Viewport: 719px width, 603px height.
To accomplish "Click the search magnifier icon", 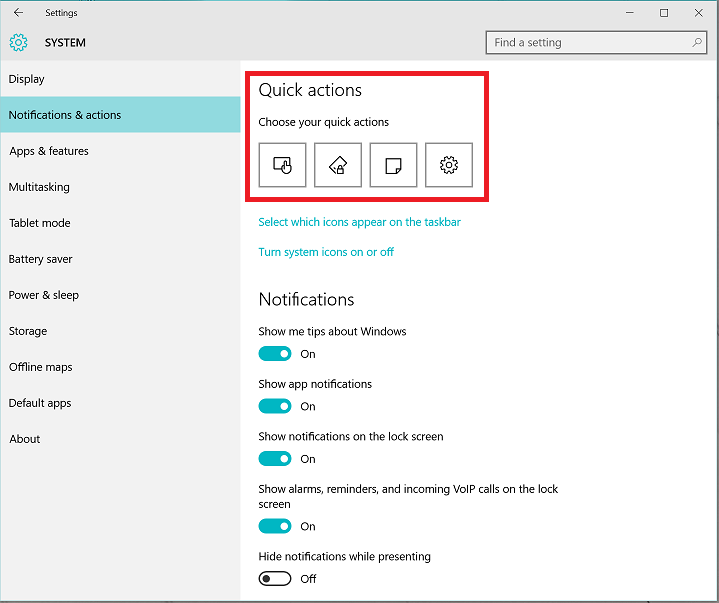I will (x=697, y=43).
